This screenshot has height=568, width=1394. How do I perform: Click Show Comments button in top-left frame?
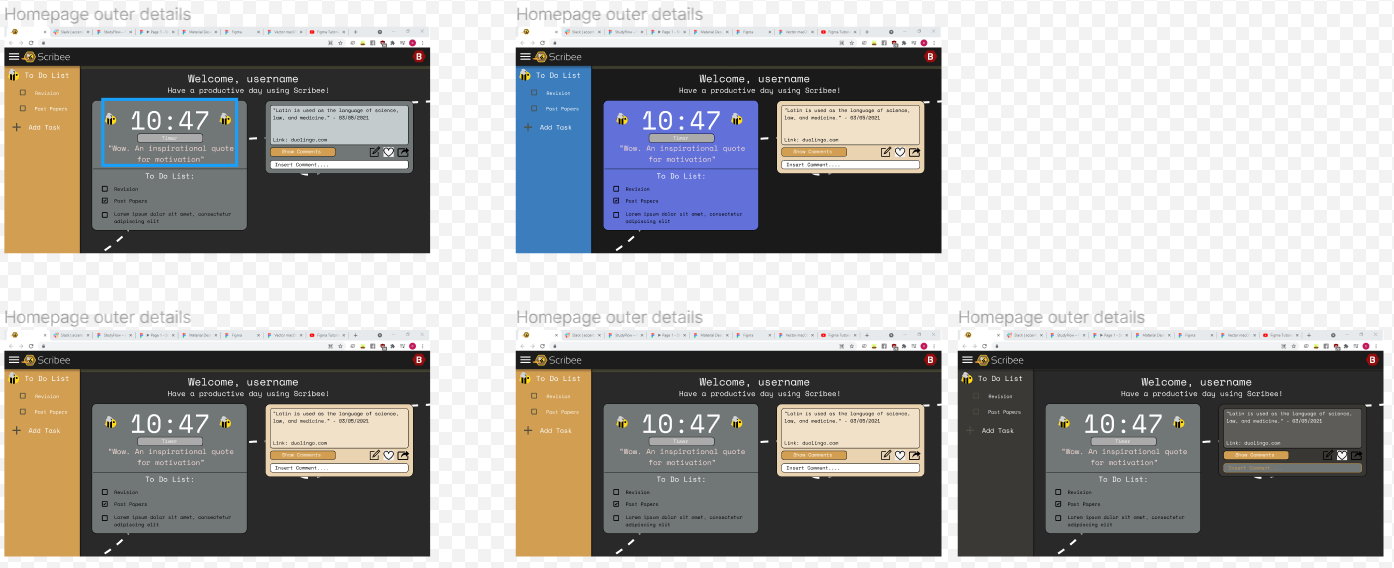click(x=303, y=152)
